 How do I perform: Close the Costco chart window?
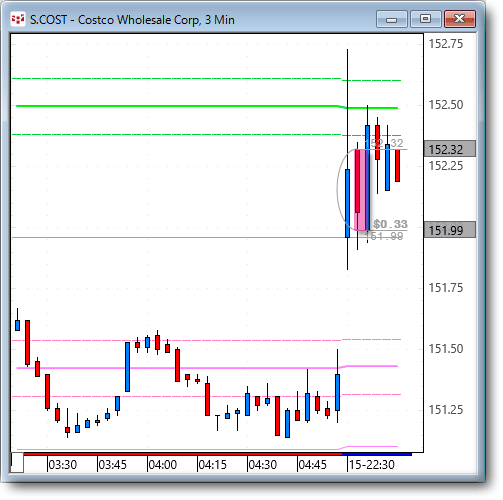tap(460, 19)
